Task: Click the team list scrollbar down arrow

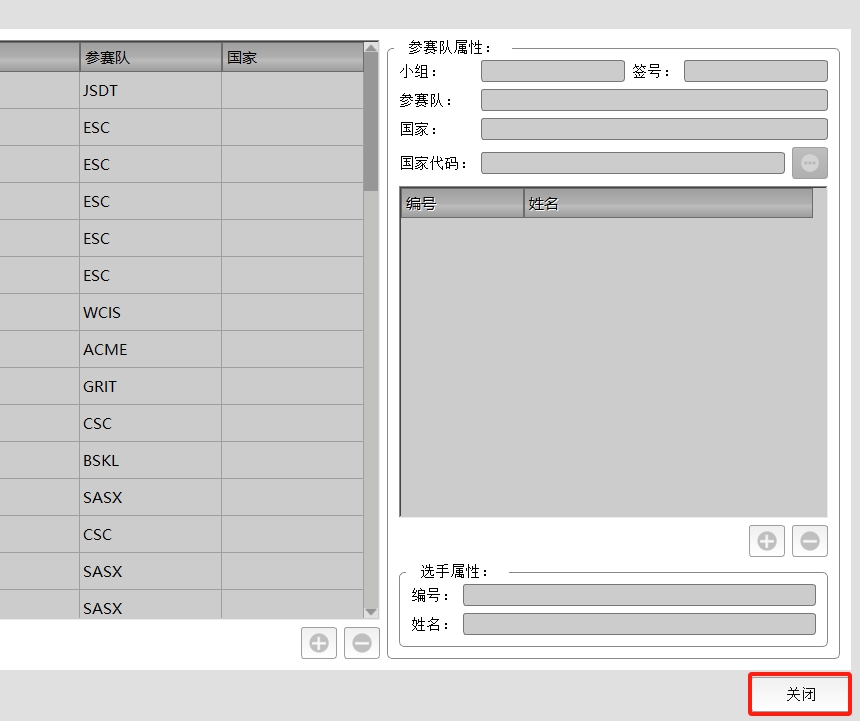Action: 371,612
